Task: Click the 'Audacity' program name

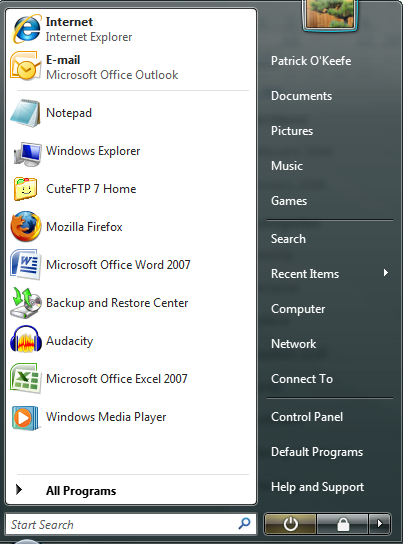Action: coord(69,341)
